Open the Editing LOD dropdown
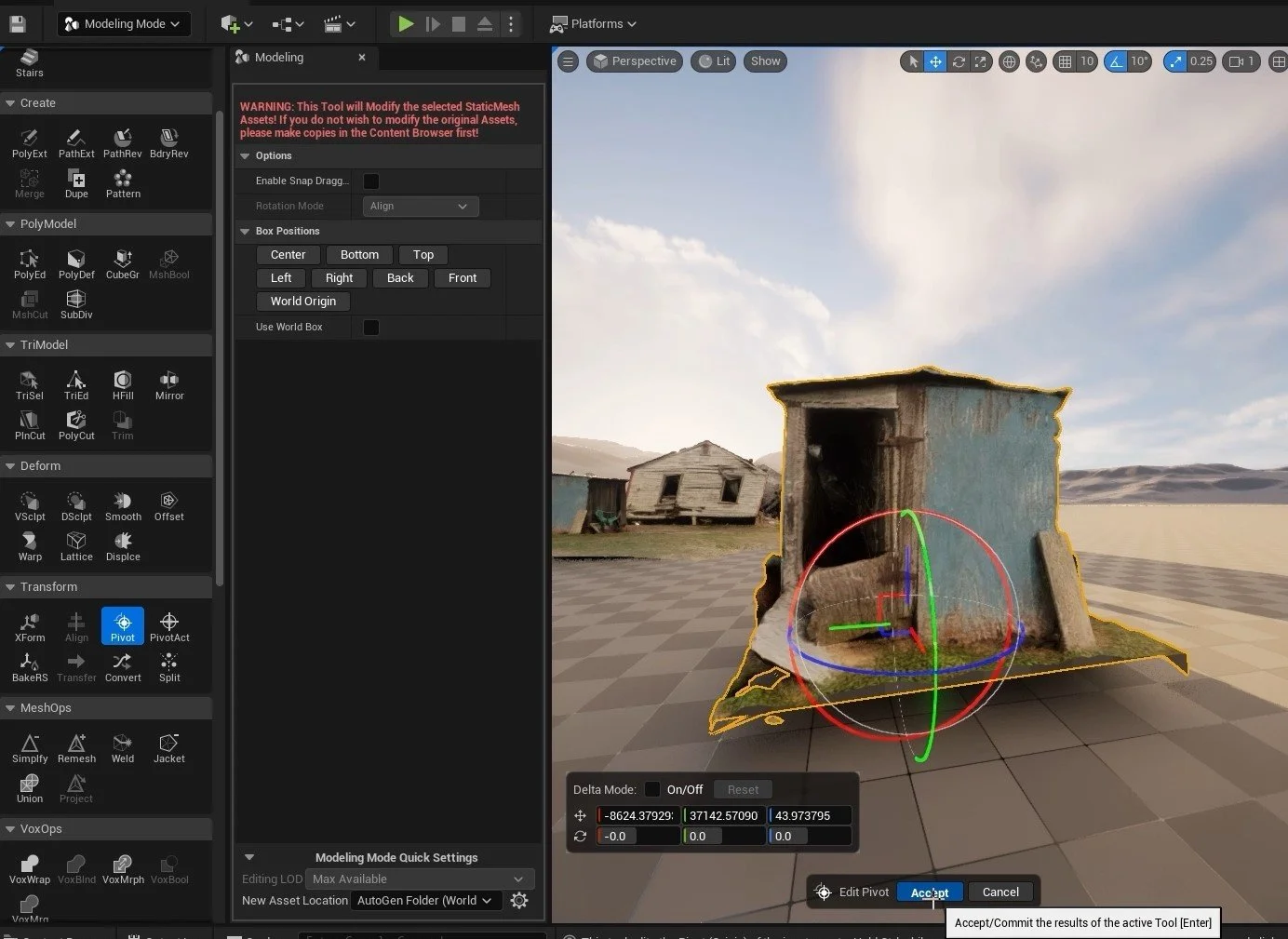 pos(419,879)
